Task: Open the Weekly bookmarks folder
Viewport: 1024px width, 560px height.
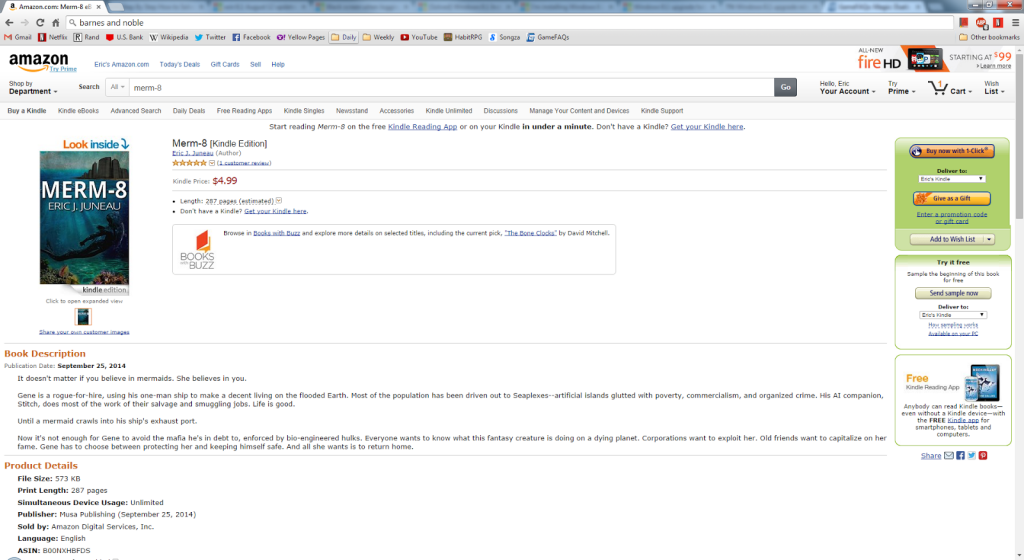Action: (x=378, y=37)
